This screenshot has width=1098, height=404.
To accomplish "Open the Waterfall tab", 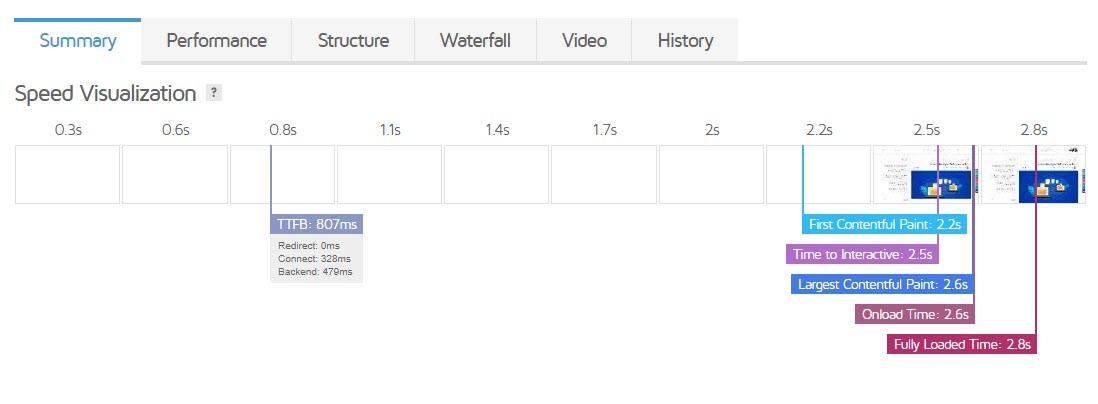I will pyautogui.click(x=475, y=41).
